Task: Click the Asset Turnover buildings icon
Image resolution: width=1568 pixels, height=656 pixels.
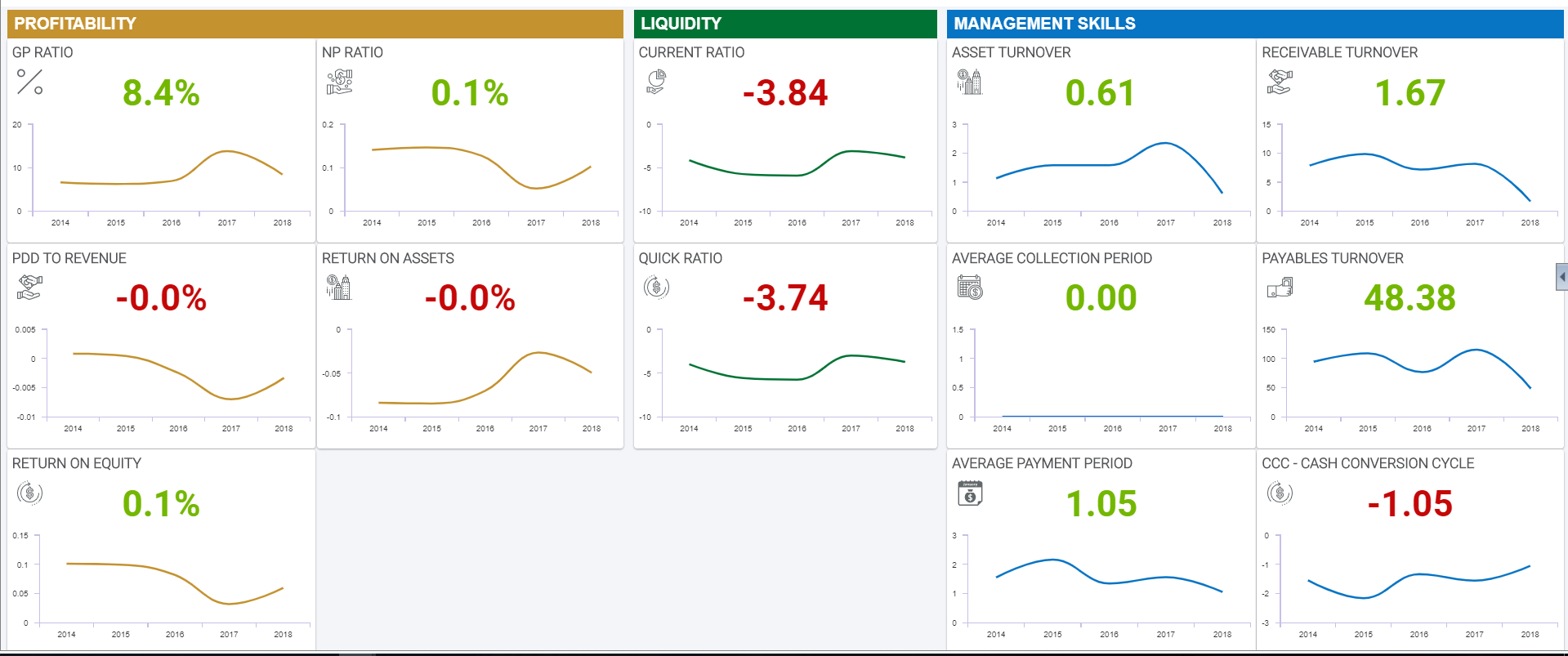Action: 970,82
